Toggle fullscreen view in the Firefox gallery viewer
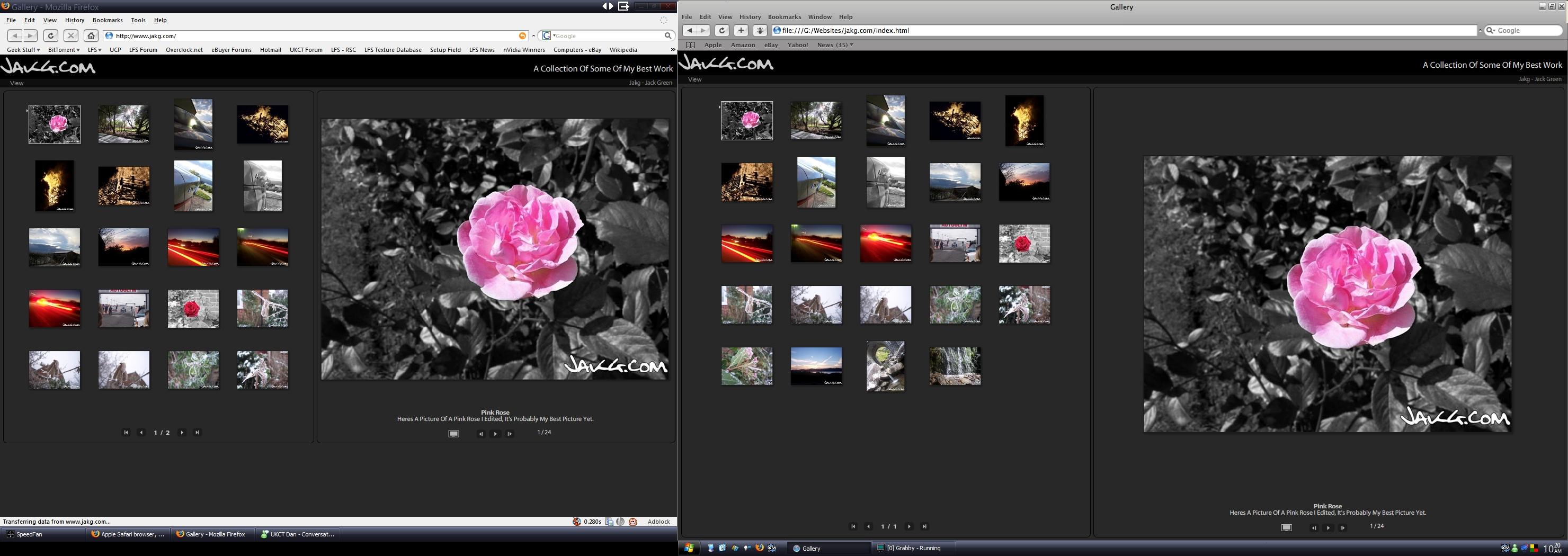The image size is (1568, 556). point(453,434)
